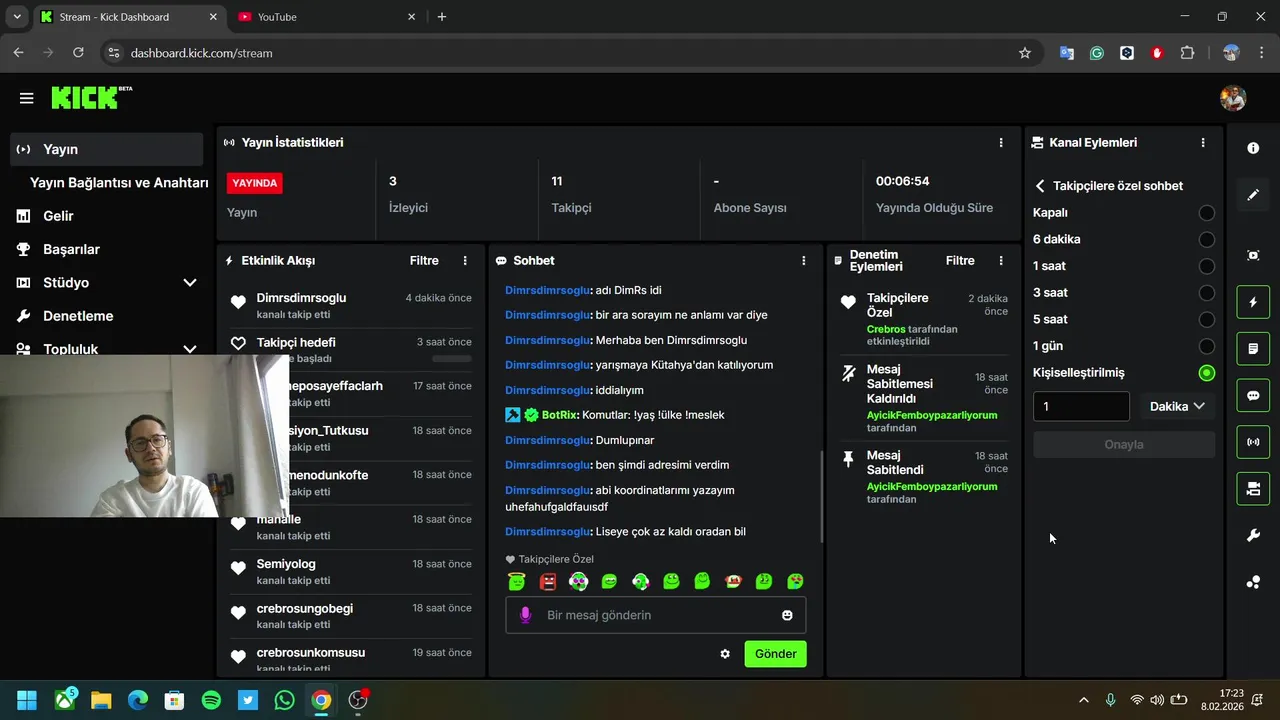Click the browser address bar
This screenshot has height=720, width=1280.
click(x=560, y=53)
